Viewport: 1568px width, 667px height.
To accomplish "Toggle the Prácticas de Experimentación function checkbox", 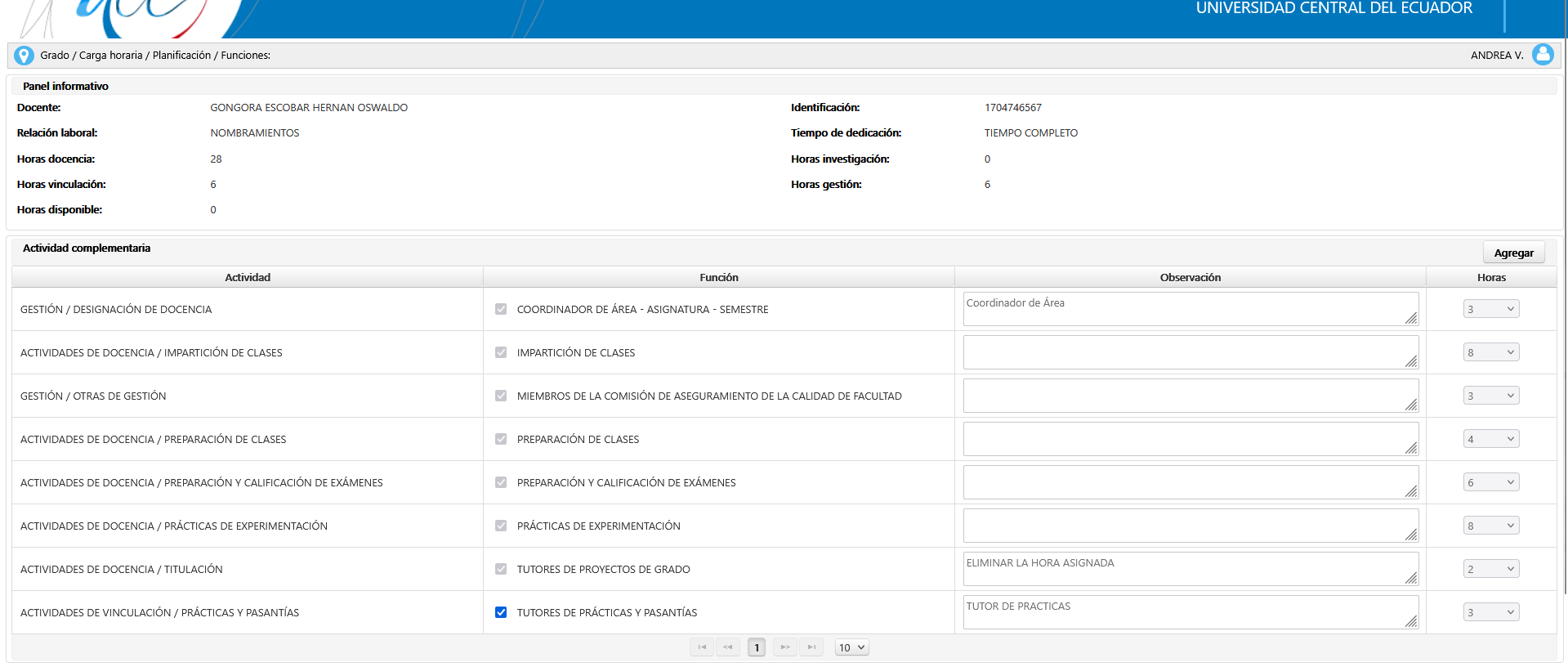I will (501, 526).
